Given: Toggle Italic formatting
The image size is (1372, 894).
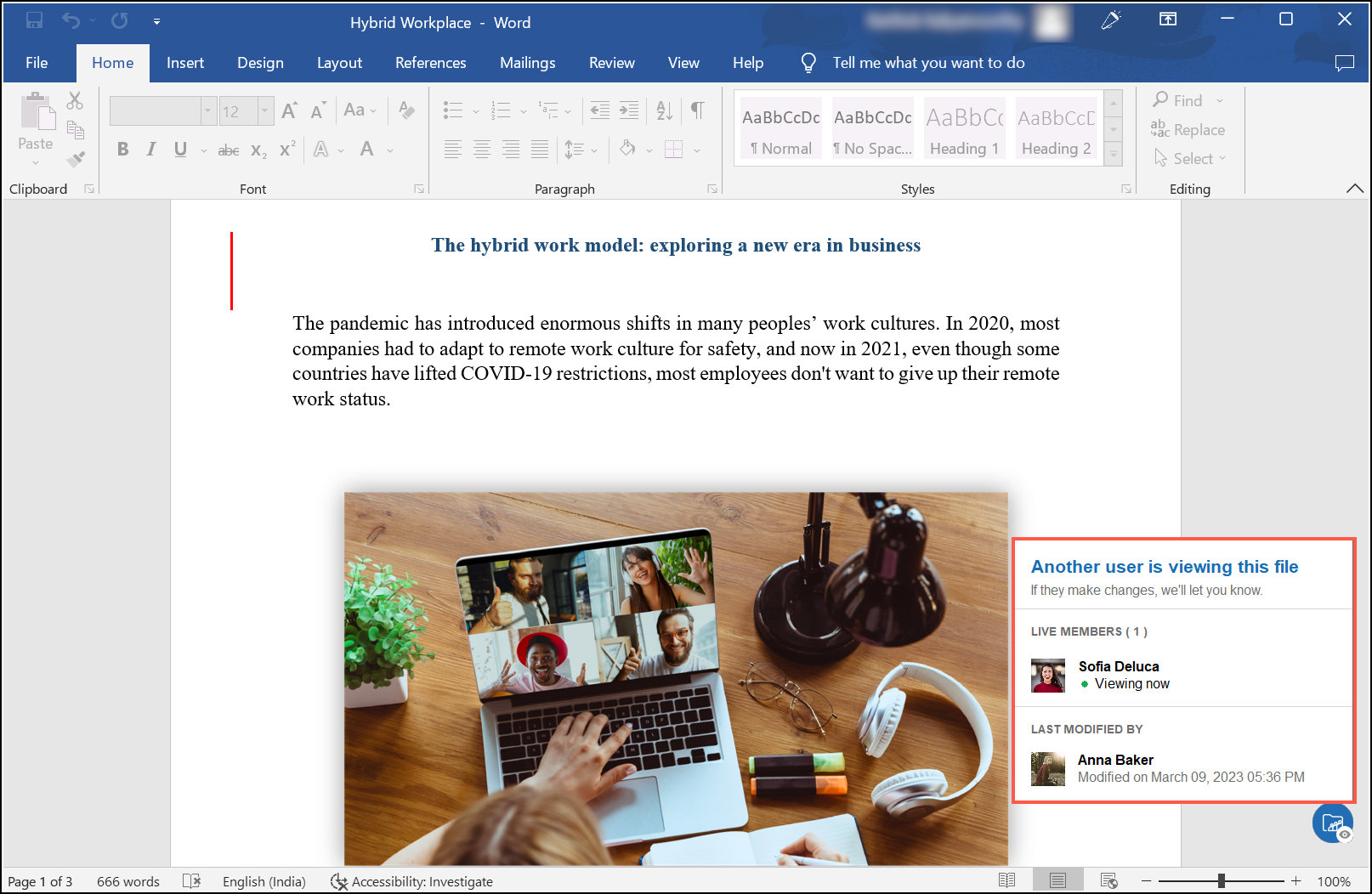Looking at the screenshot, I should (150, 150).
